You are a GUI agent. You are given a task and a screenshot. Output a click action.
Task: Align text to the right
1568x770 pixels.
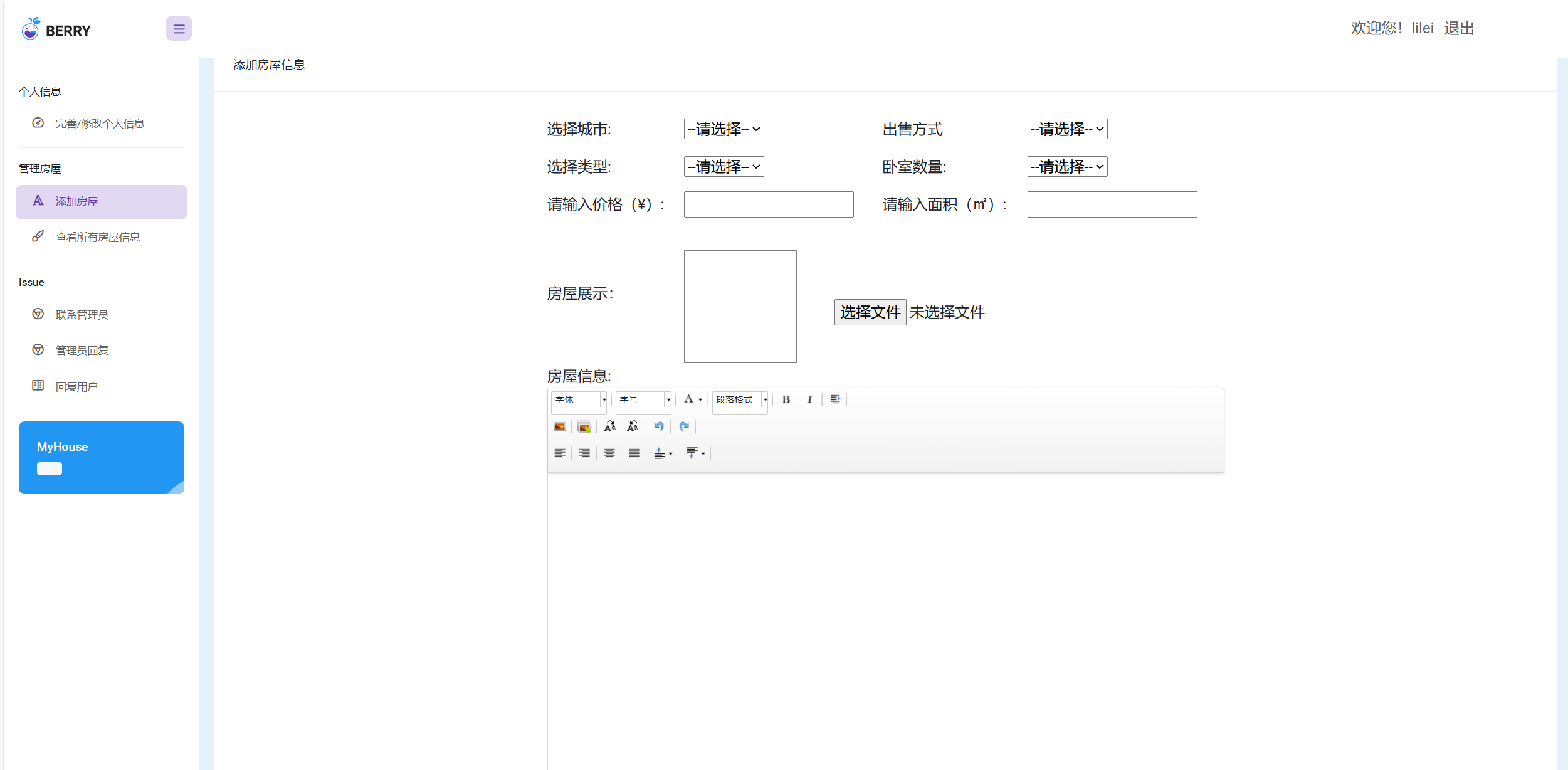pyautogui.click(x=584, y=453)
